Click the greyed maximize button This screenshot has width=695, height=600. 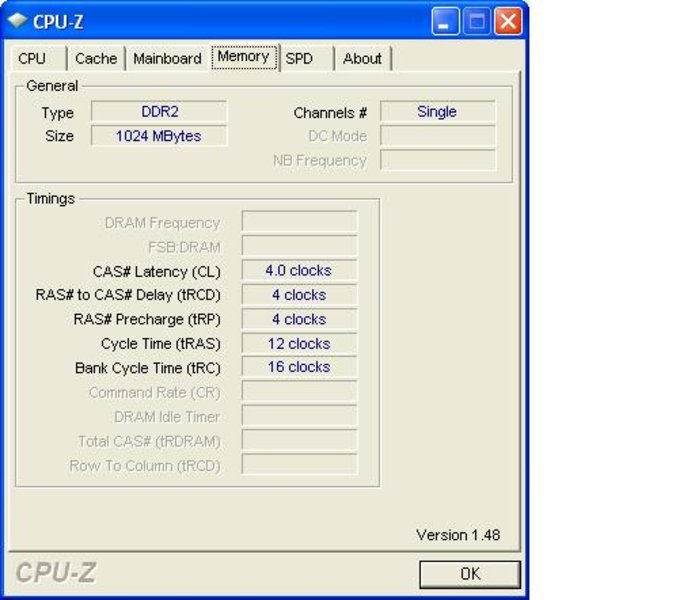[x=476, y=20]
